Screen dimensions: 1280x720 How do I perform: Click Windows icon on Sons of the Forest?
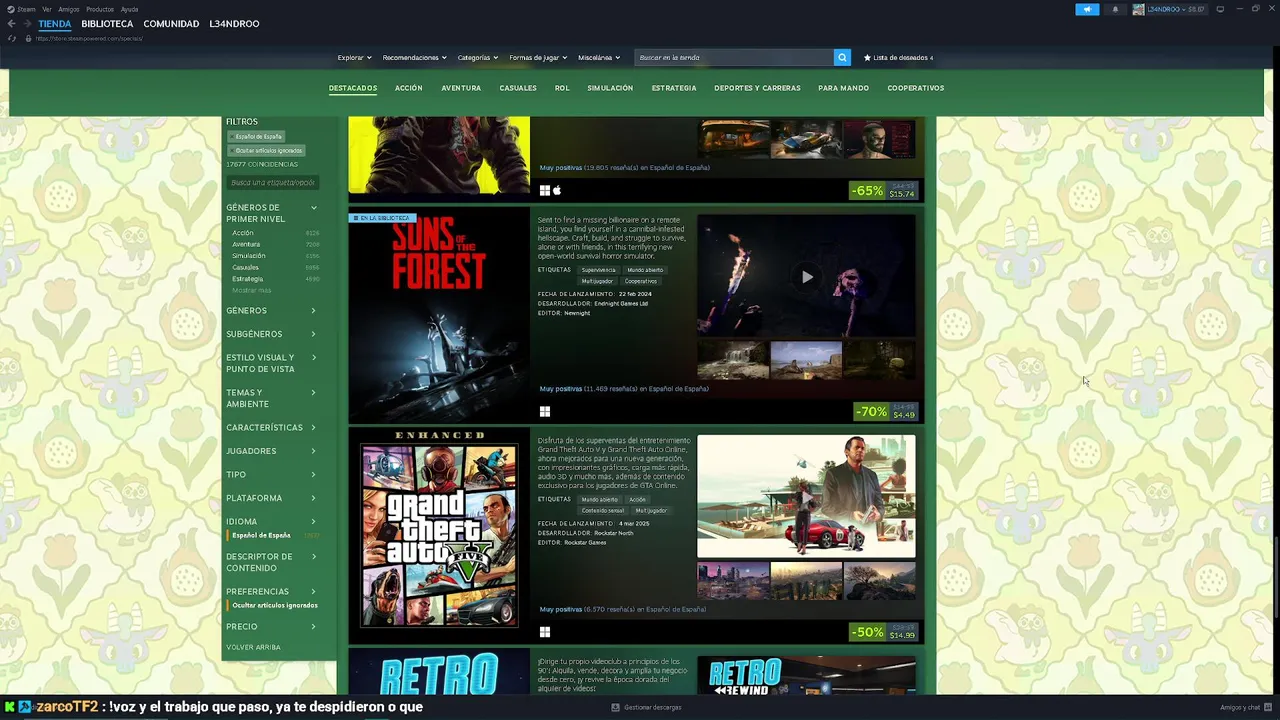pyautogui.click(x=545, y=411)
